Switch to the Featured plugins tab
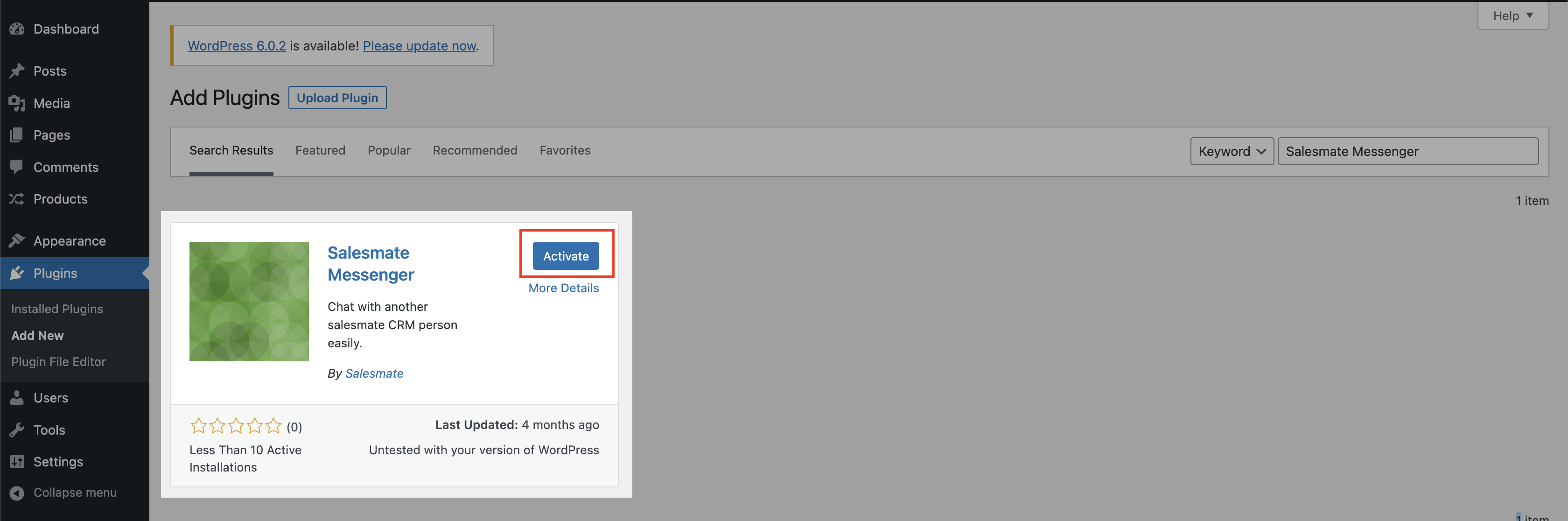The height and width of the screenshot is (521, 1568). [x=320, y=150]
